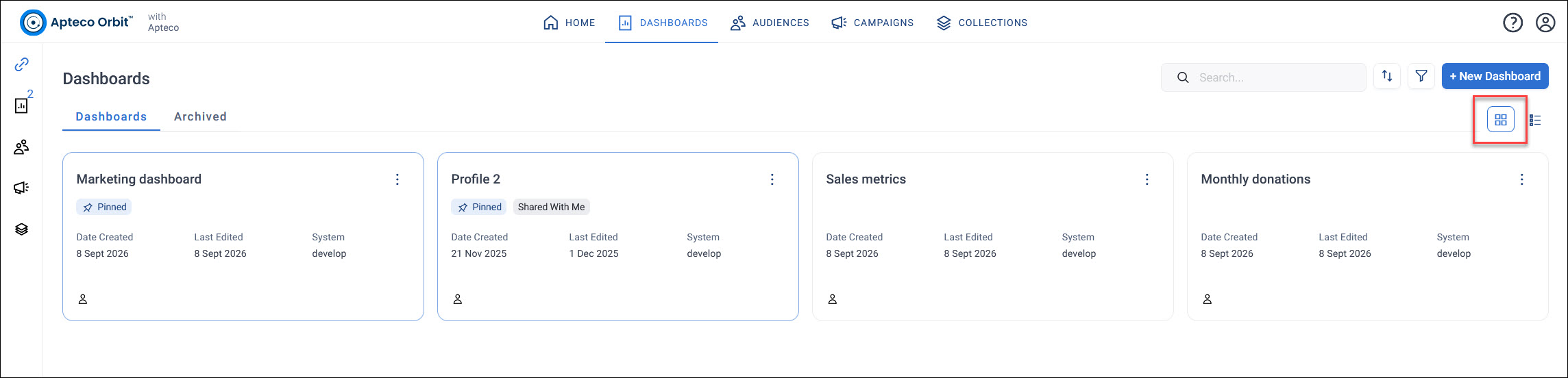This screenshot has width=1568, height=378.
Task: Open the audiences people icon in sidebar
Action: coord(22,147)
